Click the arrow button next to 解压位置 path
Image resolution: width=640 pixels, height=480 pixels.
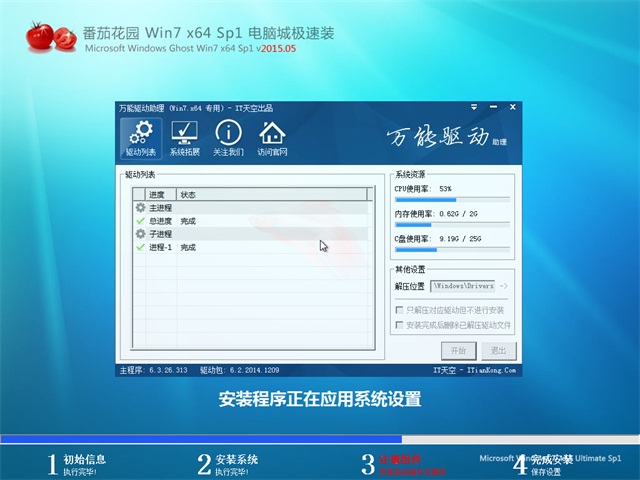tap(504, 286)
